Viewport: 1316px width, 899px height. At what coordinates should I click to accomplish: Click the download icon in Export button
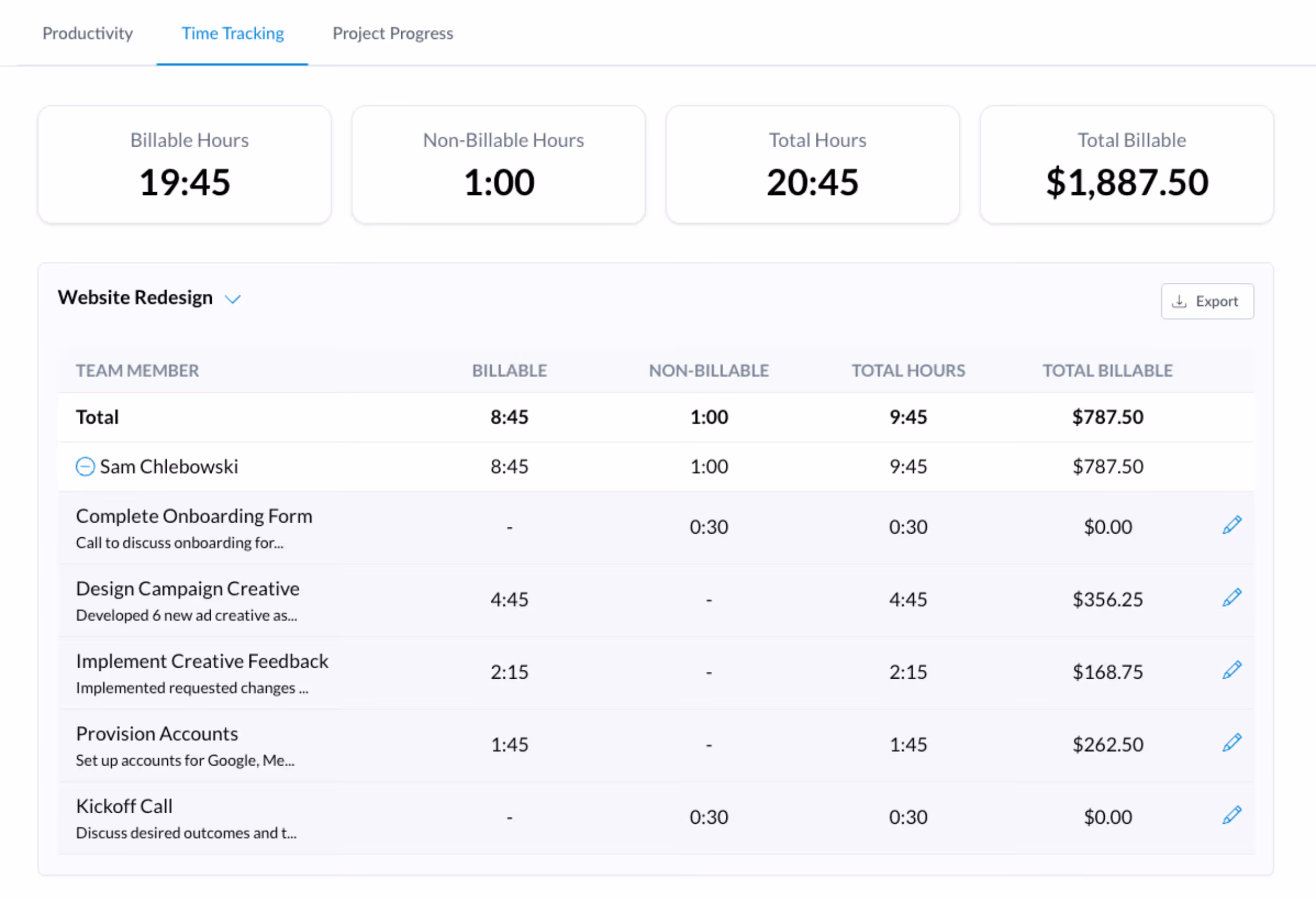pyautogui.click(x=1179, y=301)
